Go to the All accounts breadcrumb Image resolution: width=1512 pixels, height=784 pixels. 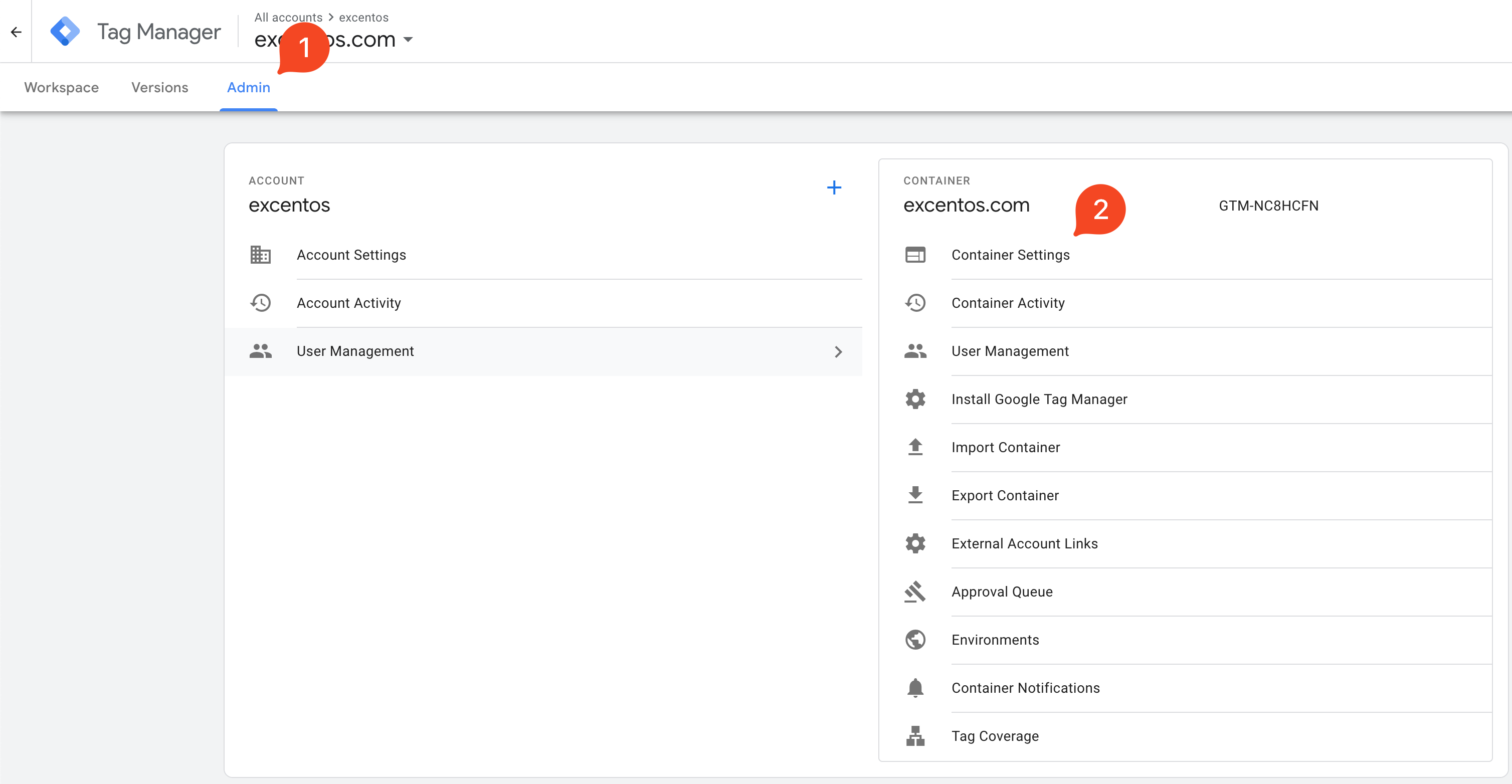pos(288,18)
